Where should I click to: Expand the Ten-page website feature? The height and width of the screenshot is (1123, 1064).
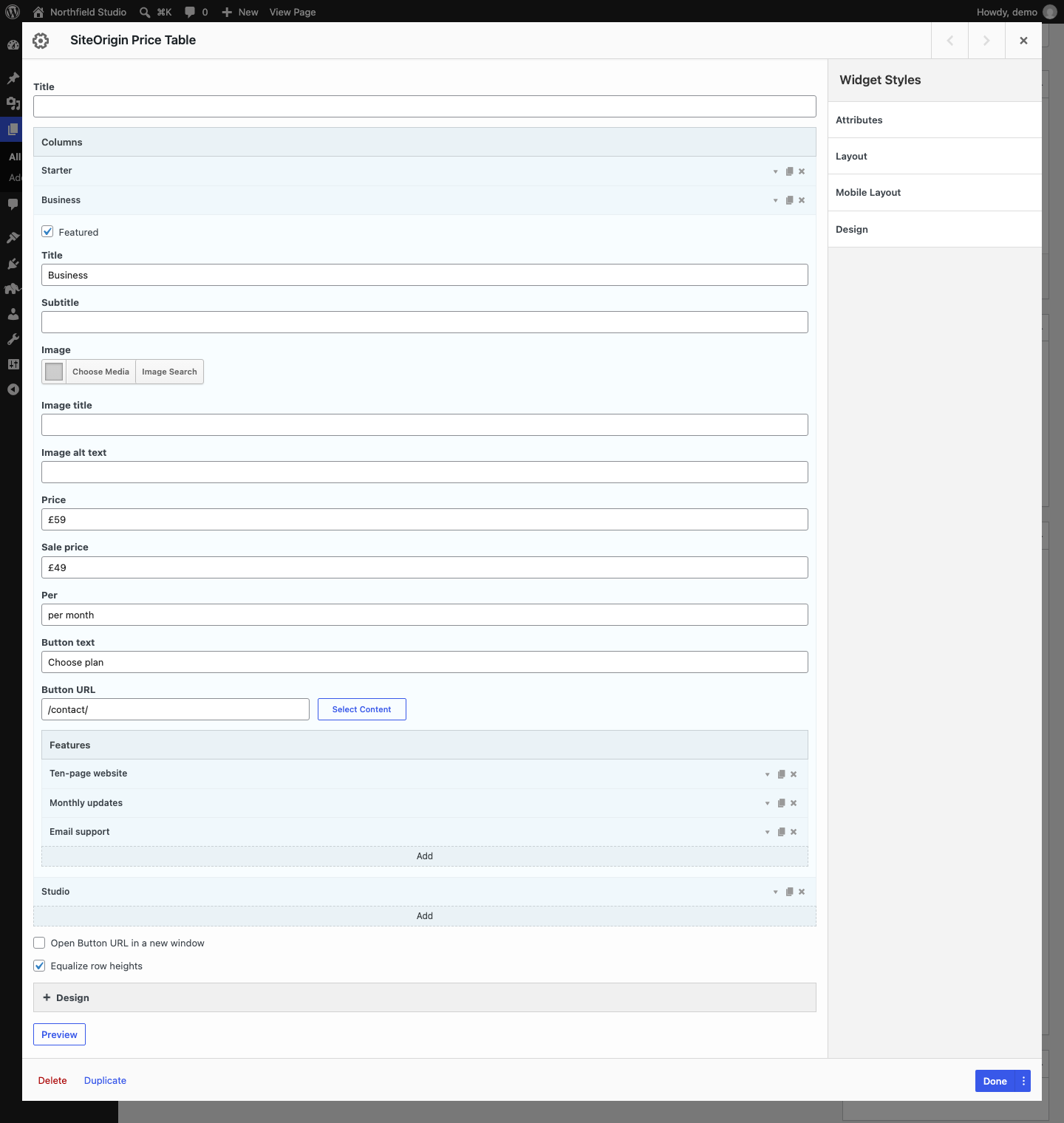(767, 774)
